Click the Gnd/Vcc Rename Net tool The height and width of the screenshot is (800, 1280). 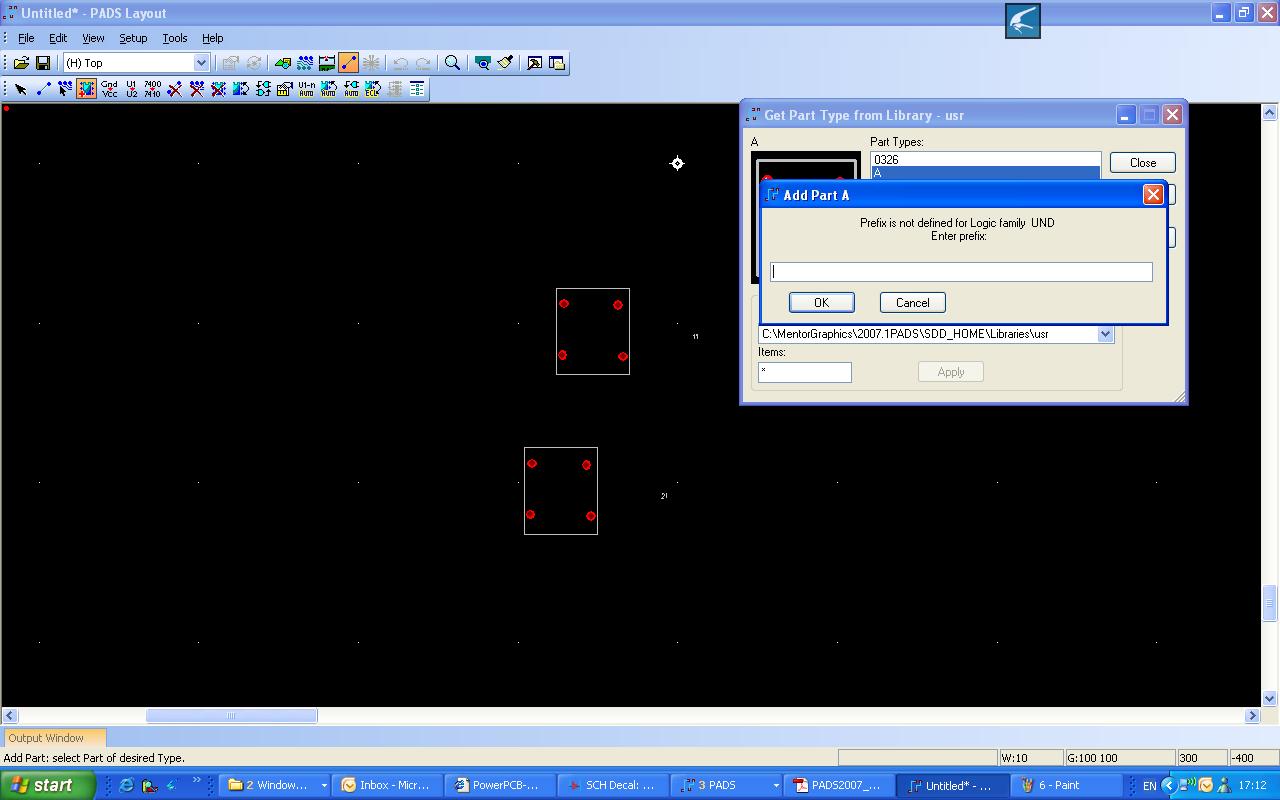pyautogui.click(x=109, y=89)
